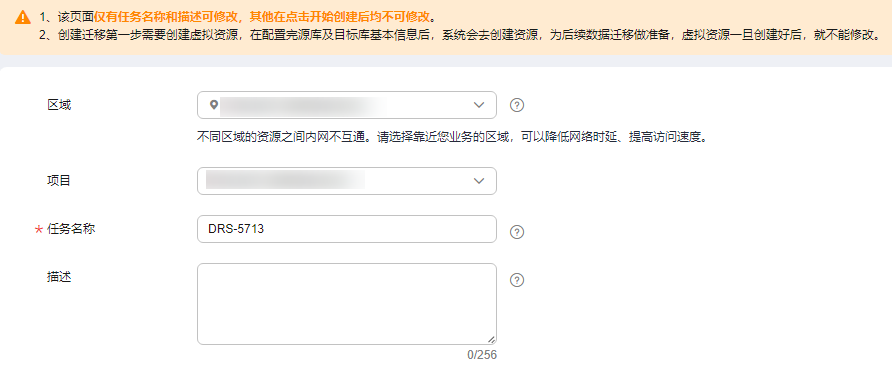Open the help tooltip icon beside 区域
Screen dimensions: 892x366
point(517,105)
